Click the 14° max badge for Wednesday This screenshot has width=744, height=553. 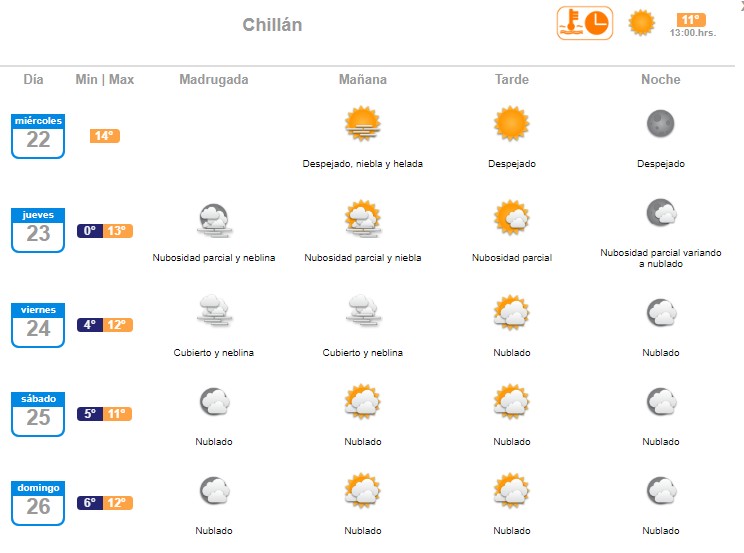105,136
